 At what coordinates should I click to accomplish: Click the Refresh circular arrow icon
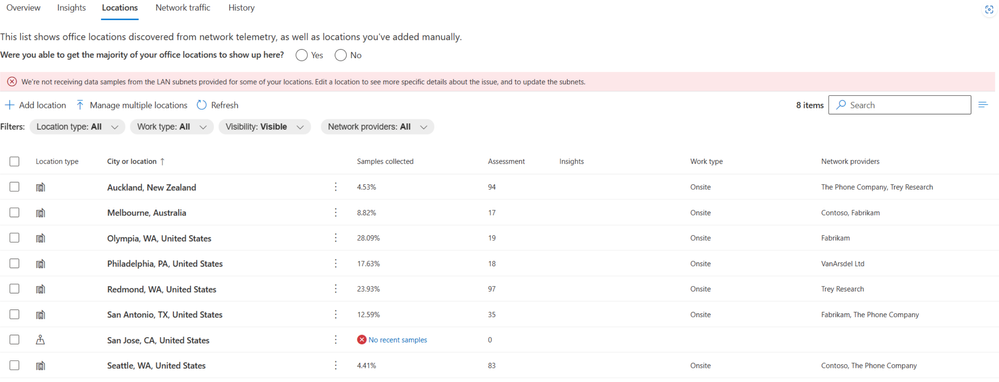point(201,105)
